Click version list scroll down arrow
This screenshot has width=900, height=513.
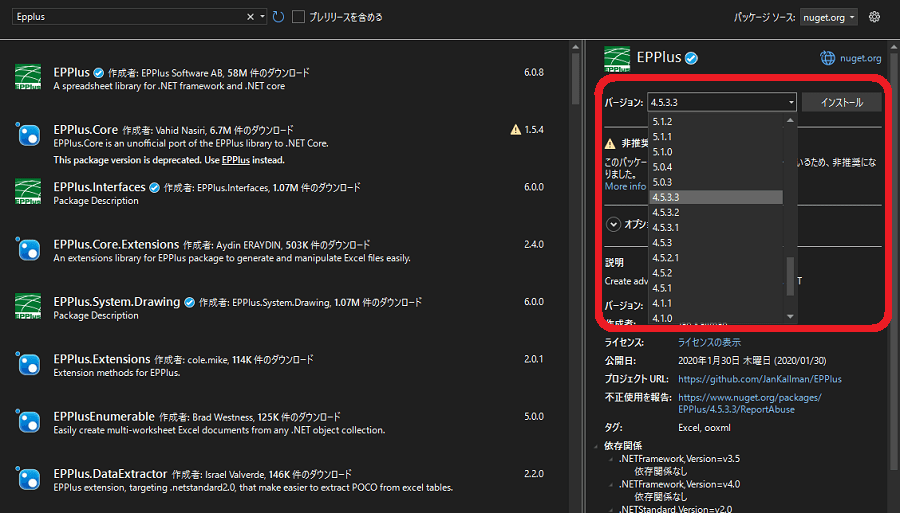(790, 317)
